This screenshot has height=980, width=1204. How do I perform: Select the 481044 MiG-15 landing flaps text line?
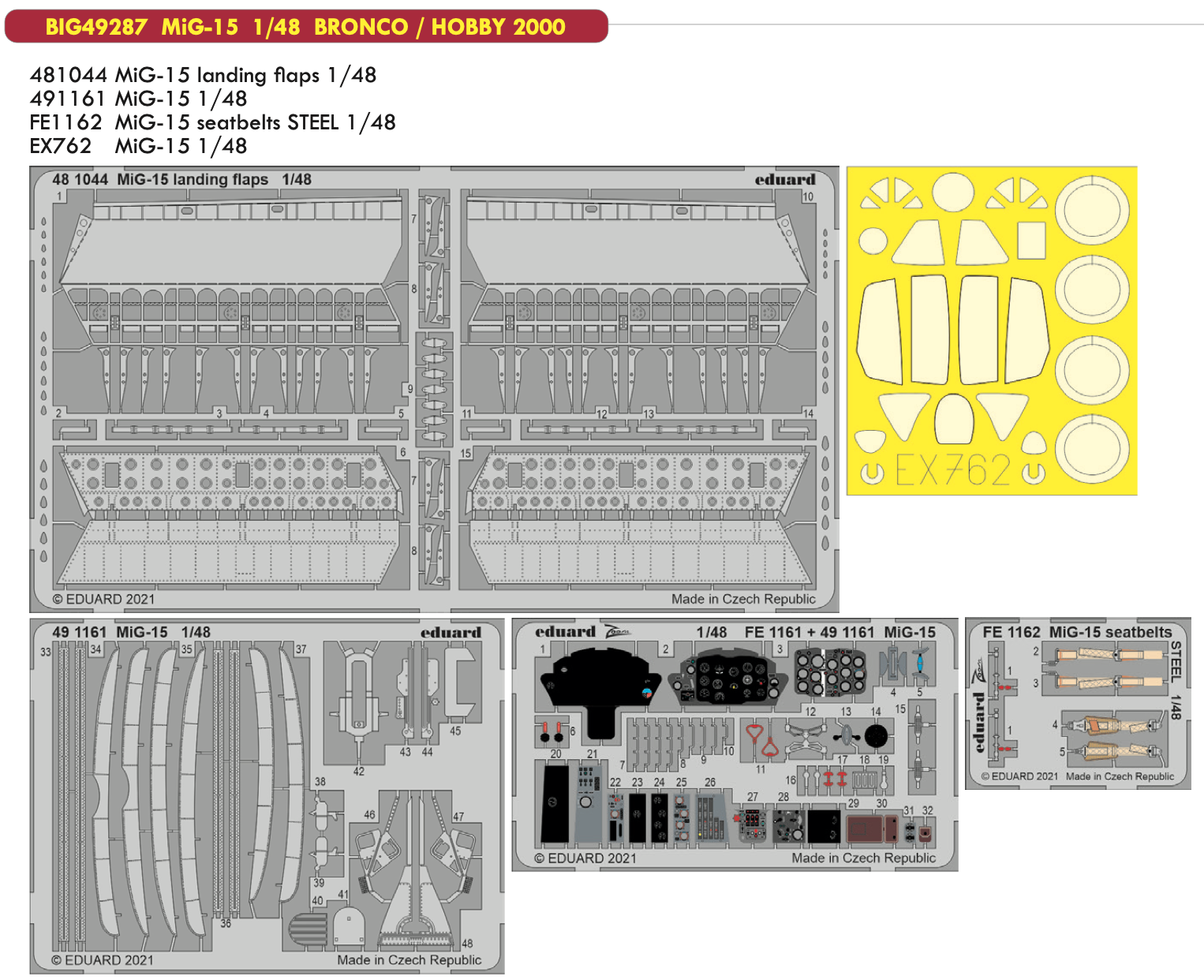(x=203, y=75)
